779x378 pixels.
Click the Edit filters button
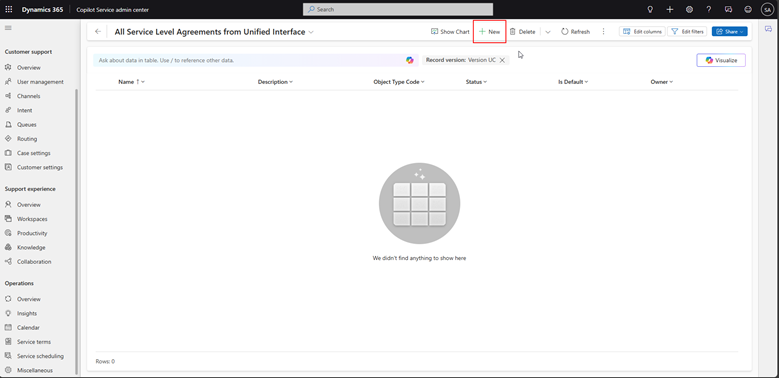(687, 31)
